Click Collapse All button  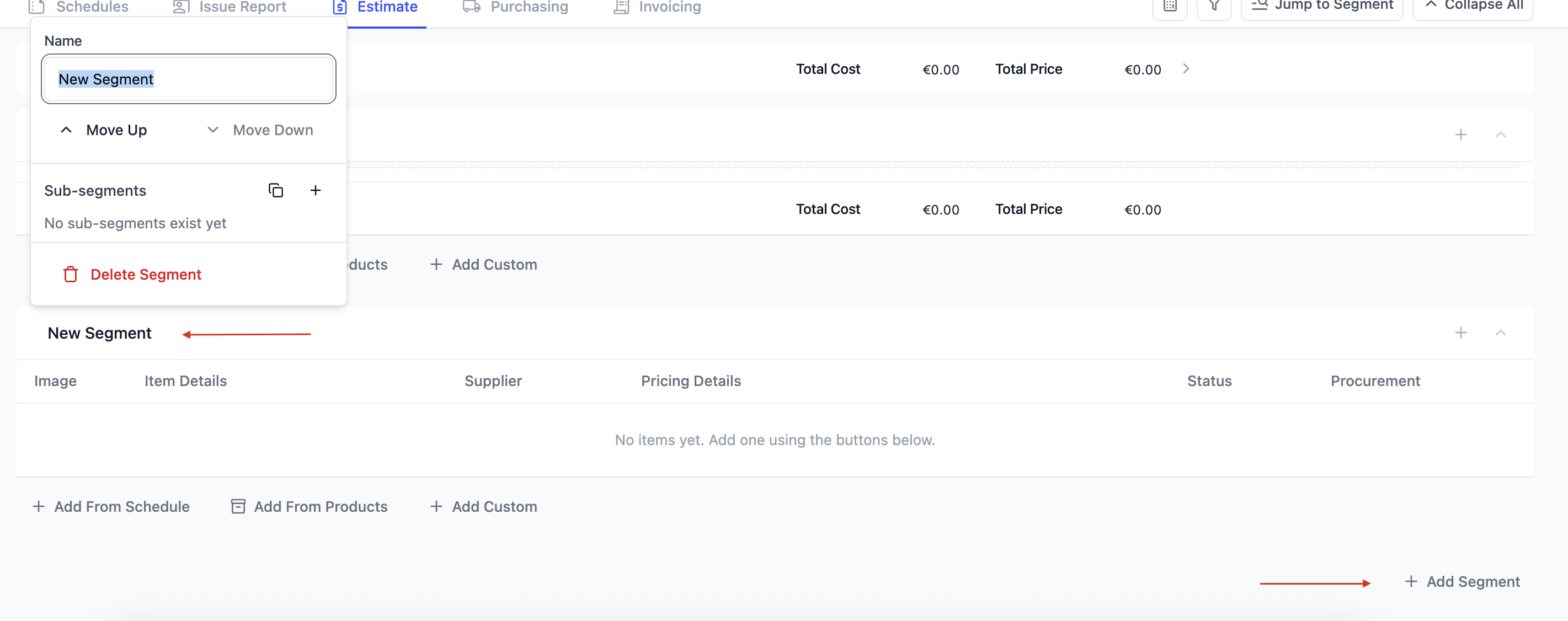[1473, 6]
